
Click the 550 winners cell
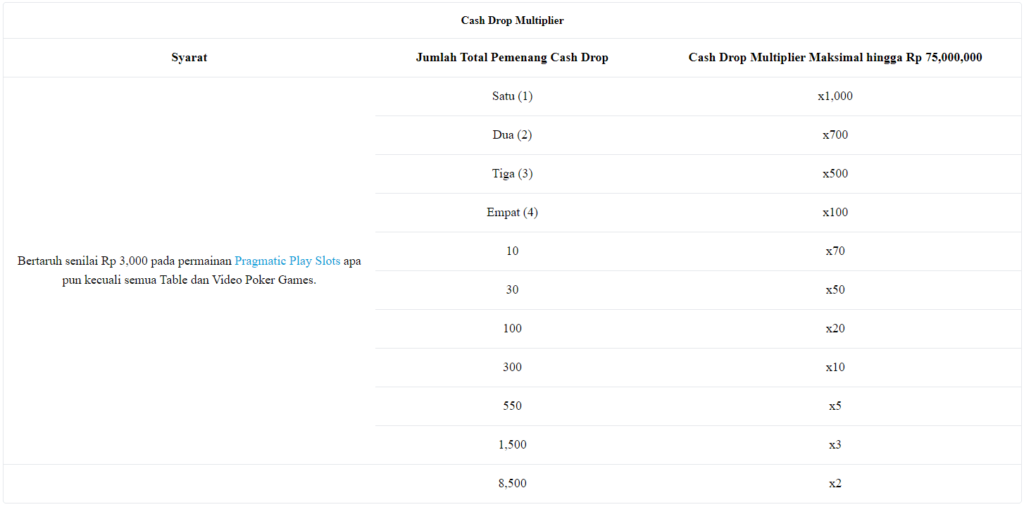[512, 406]
